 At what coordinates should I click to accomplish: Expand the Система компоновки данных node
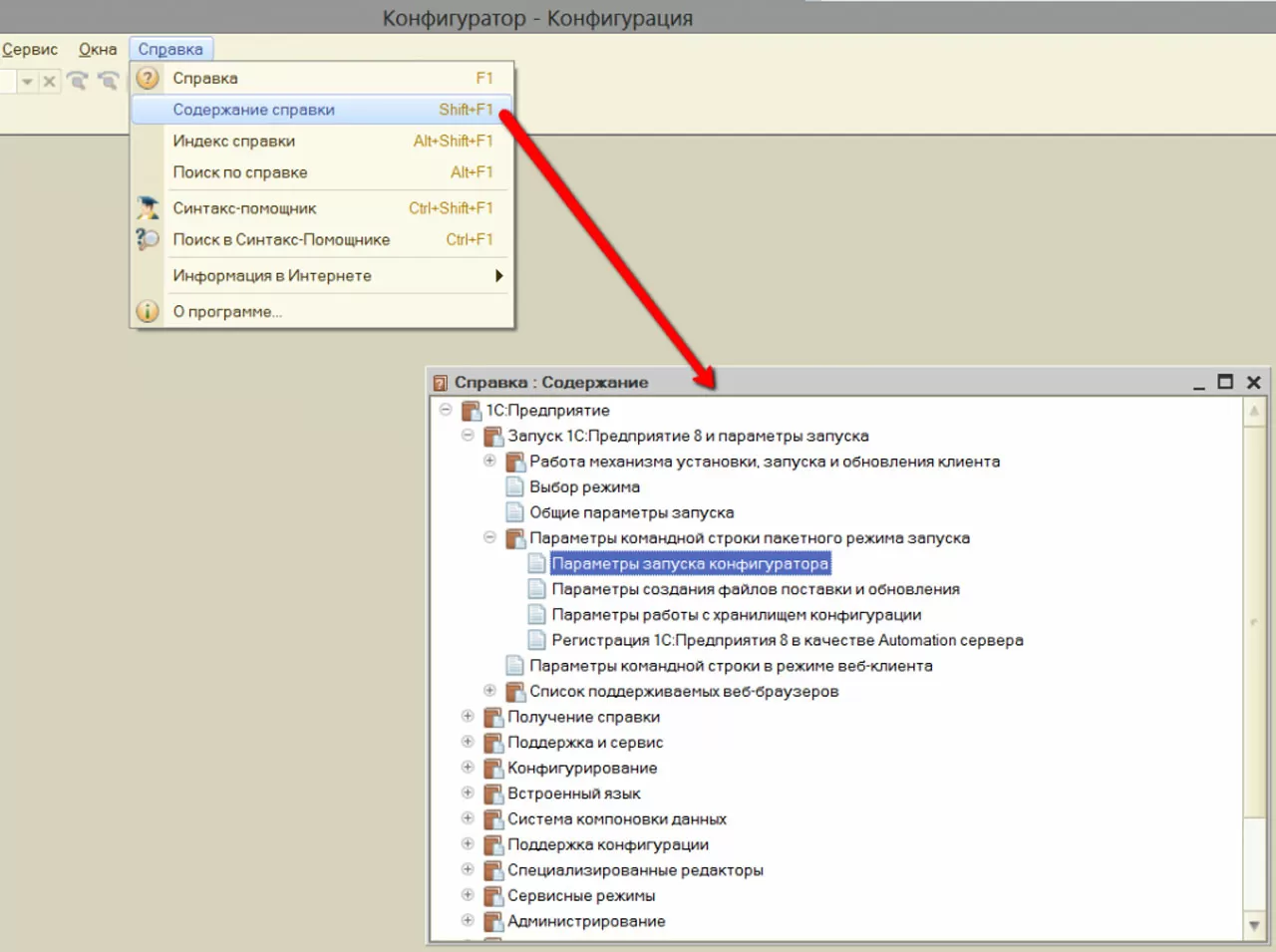click(468, 818)
